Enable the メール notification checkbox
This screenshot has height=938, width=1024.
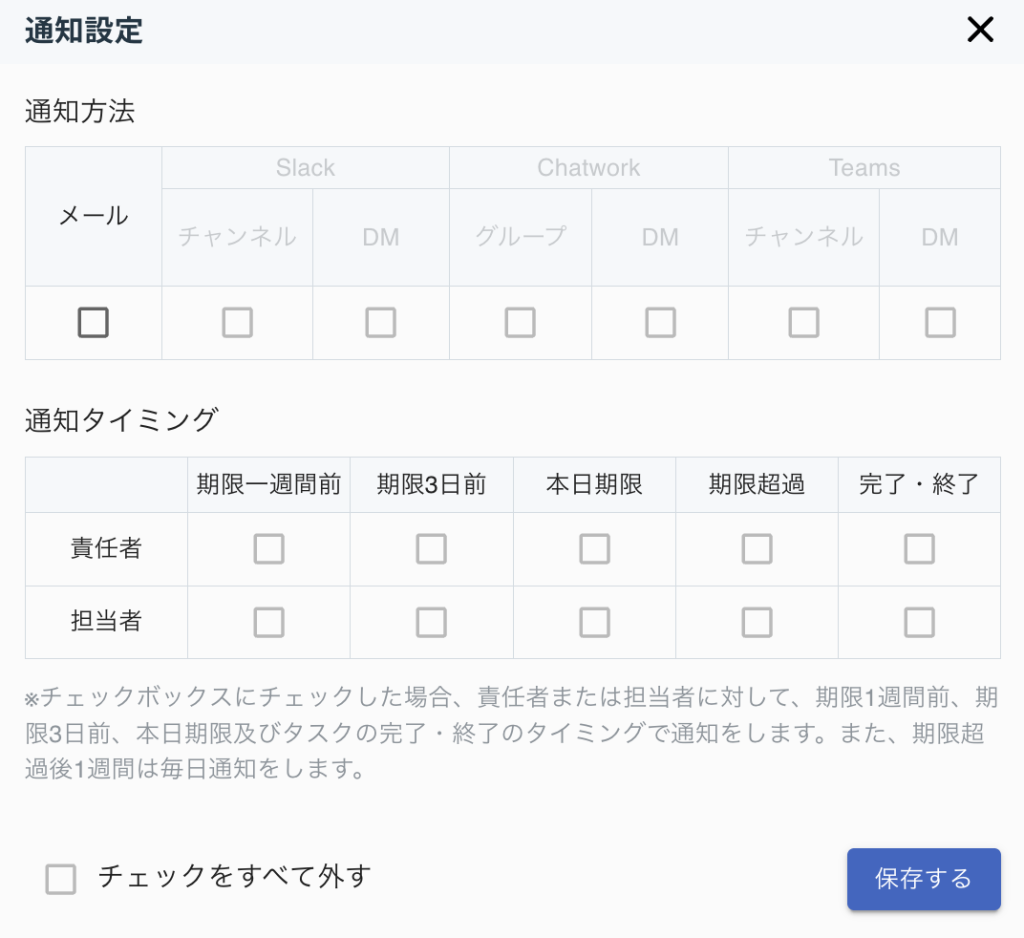93,323
